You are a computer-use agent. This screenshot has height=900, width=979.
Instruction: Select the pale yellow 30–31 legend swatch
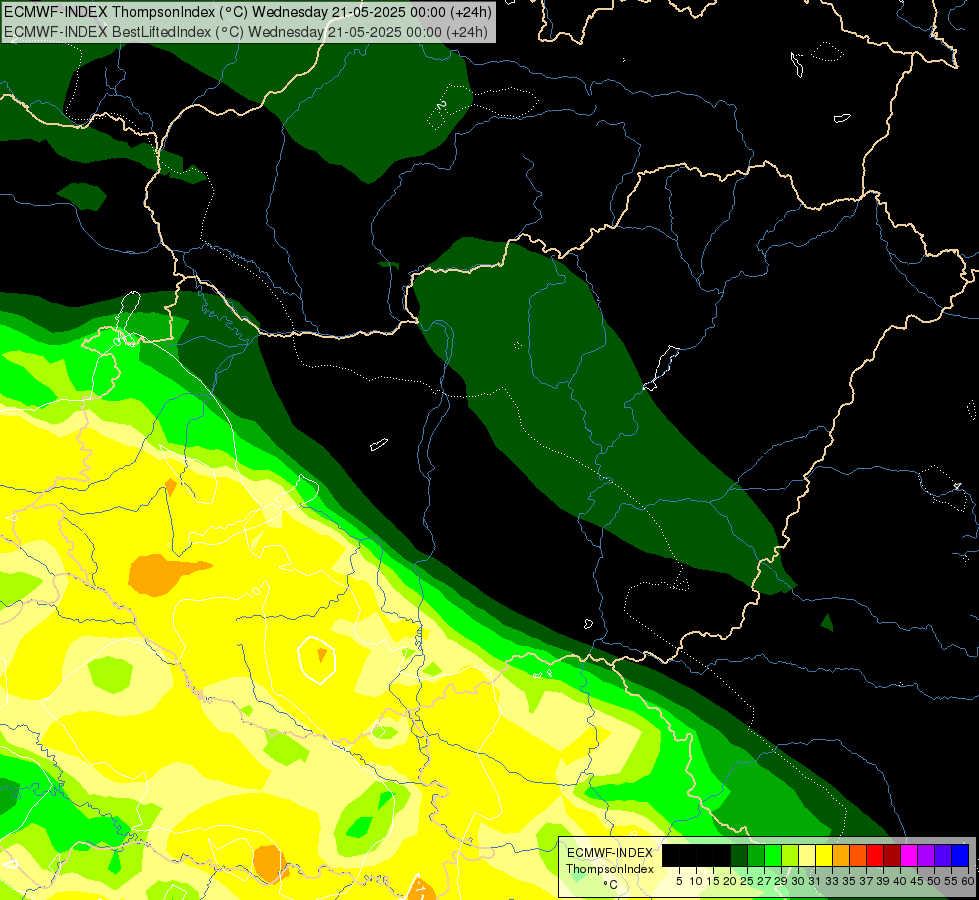807,855
